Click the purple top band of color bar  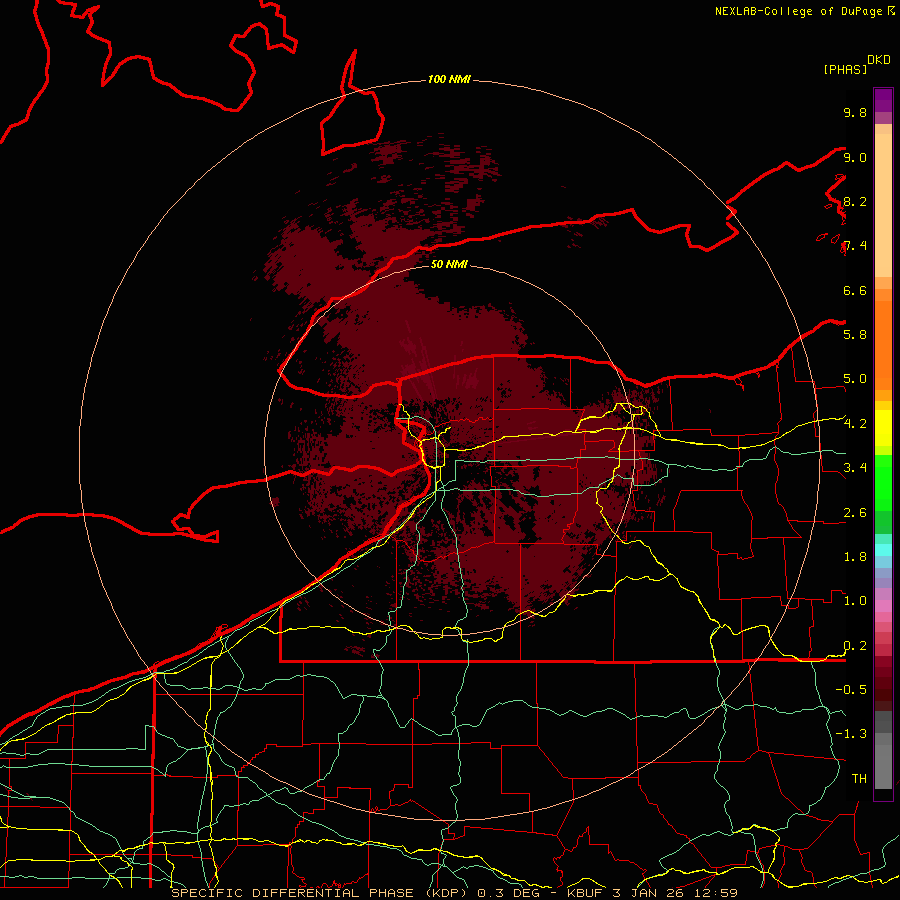tap(883, 100)
